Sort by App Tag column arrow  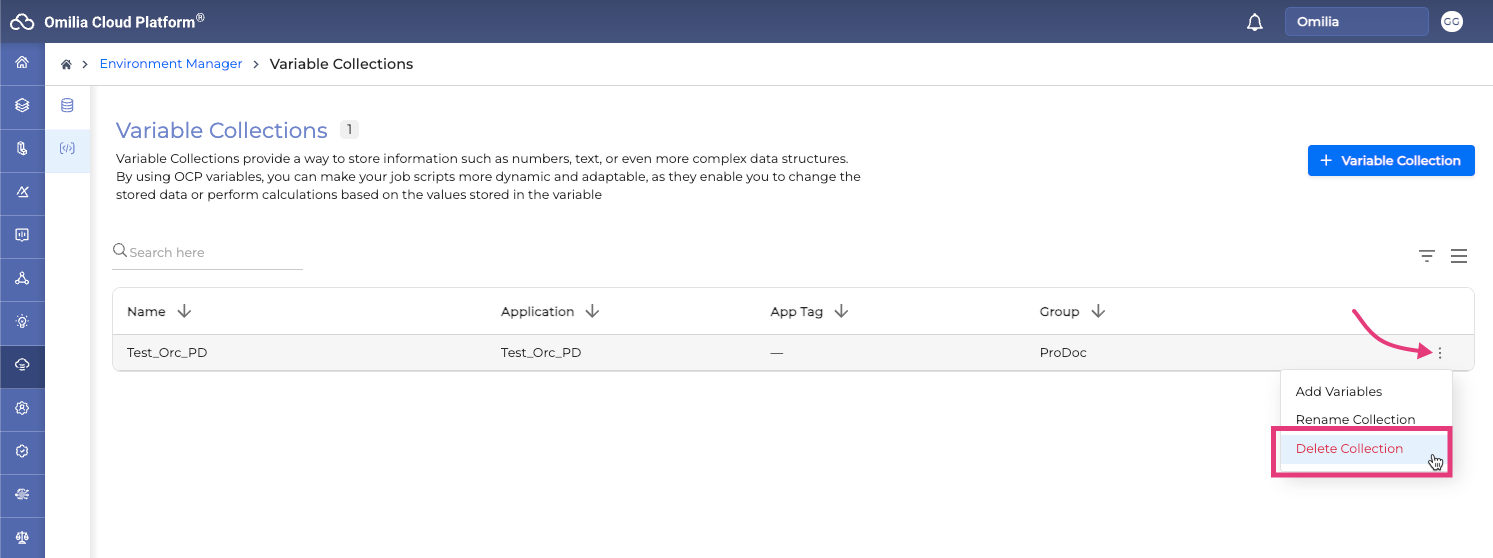pos(841,312)
